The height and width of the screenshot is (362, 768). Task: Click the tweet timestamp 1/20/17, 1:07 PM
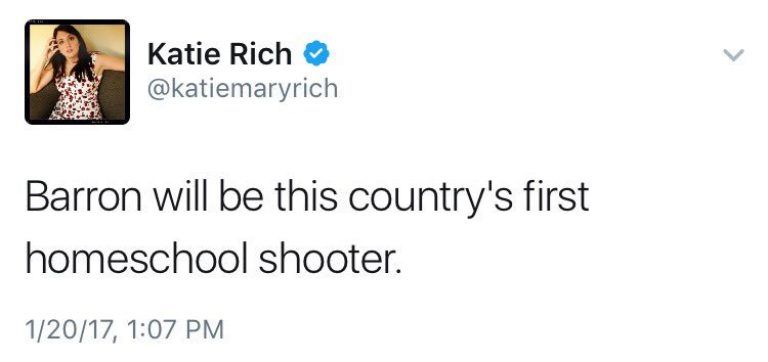tap(125, 329)
